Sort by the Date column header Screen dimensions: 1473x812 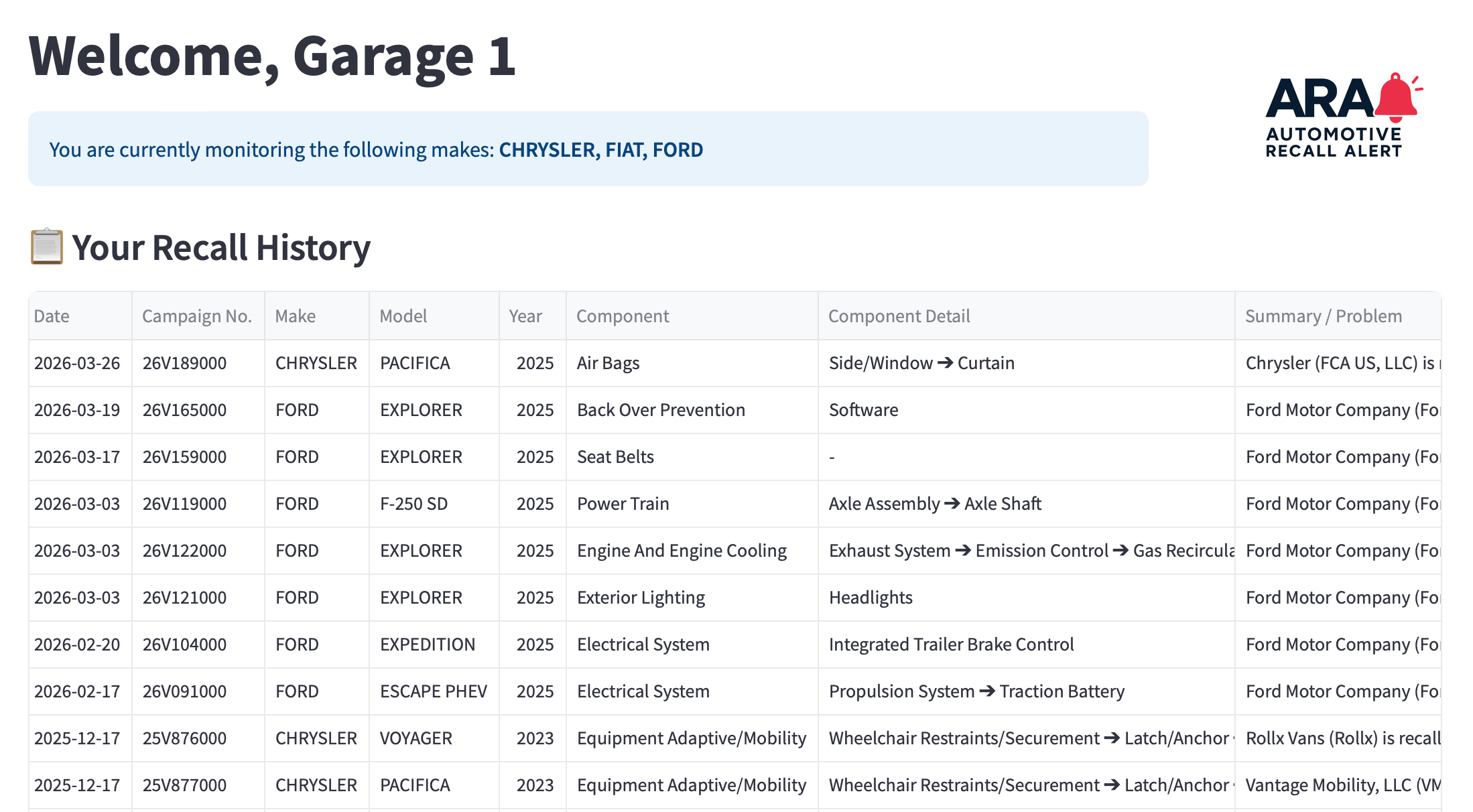(x=80, y=316)
